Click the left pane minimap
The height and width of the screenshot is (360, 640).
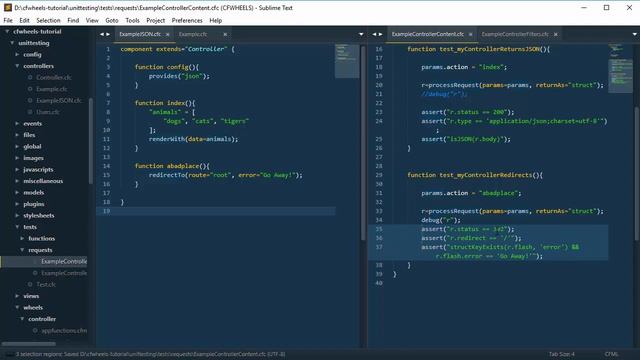pyautogui.click(x=347, y=60)
